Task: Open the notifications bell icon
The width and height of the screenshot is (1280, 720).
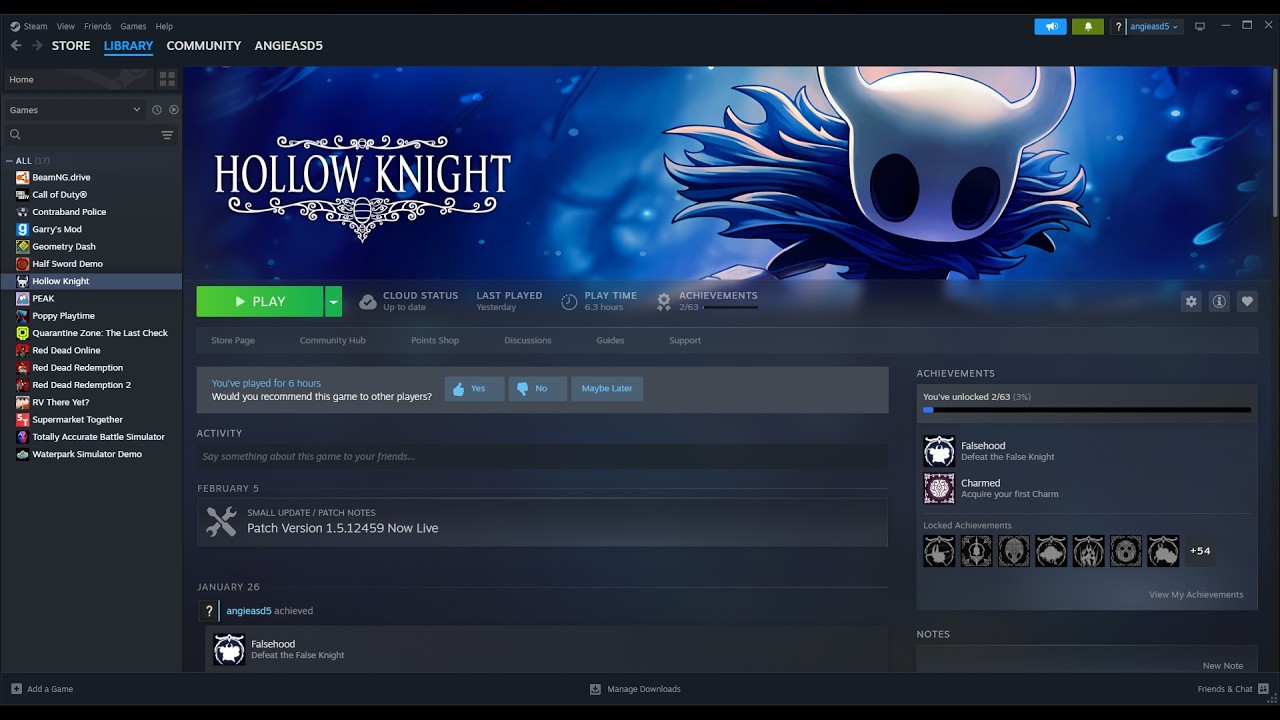Action: coord(1088,26)
